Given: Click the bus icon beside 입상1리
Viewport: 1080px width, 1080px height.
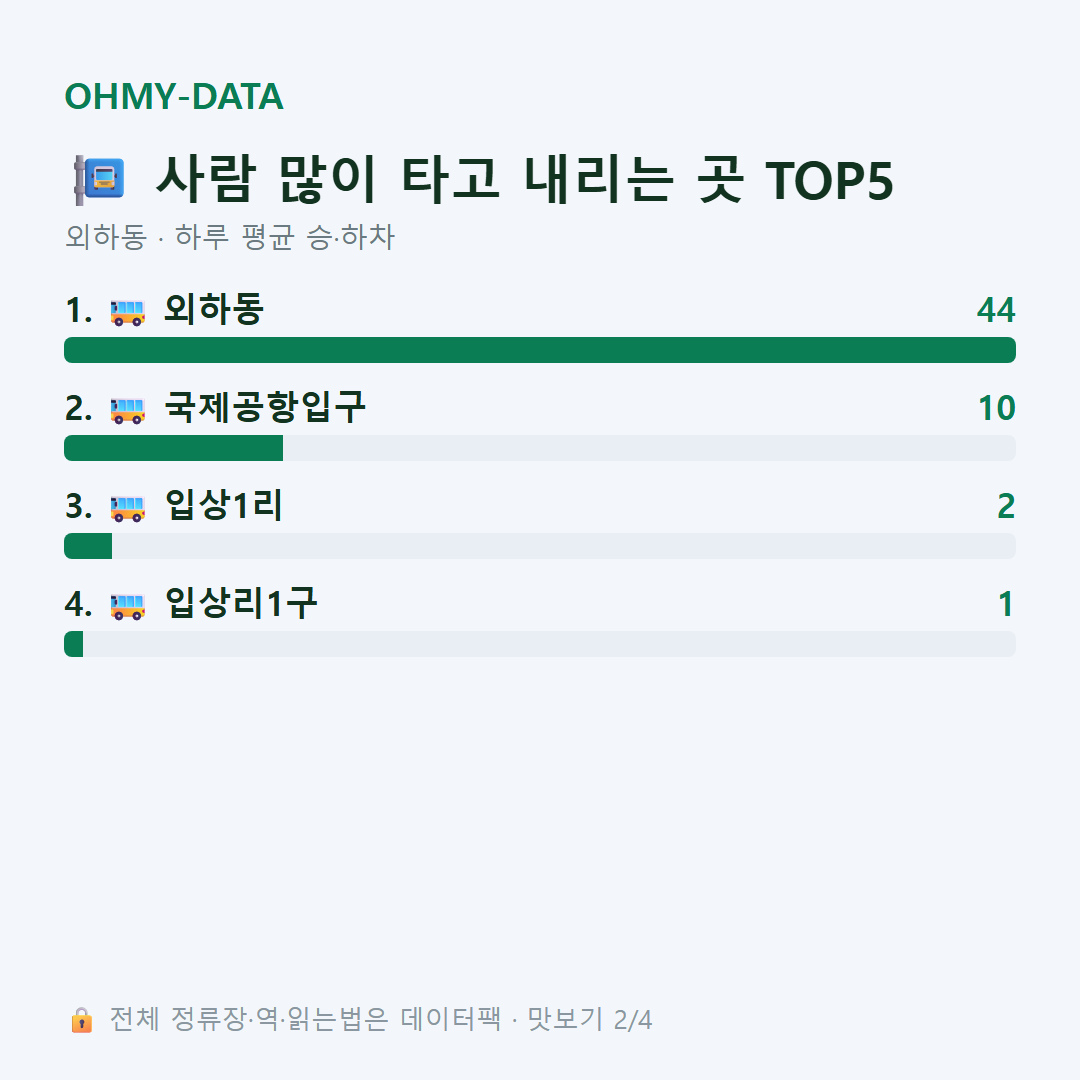Looking at the screenshot, I should [127, 508].
